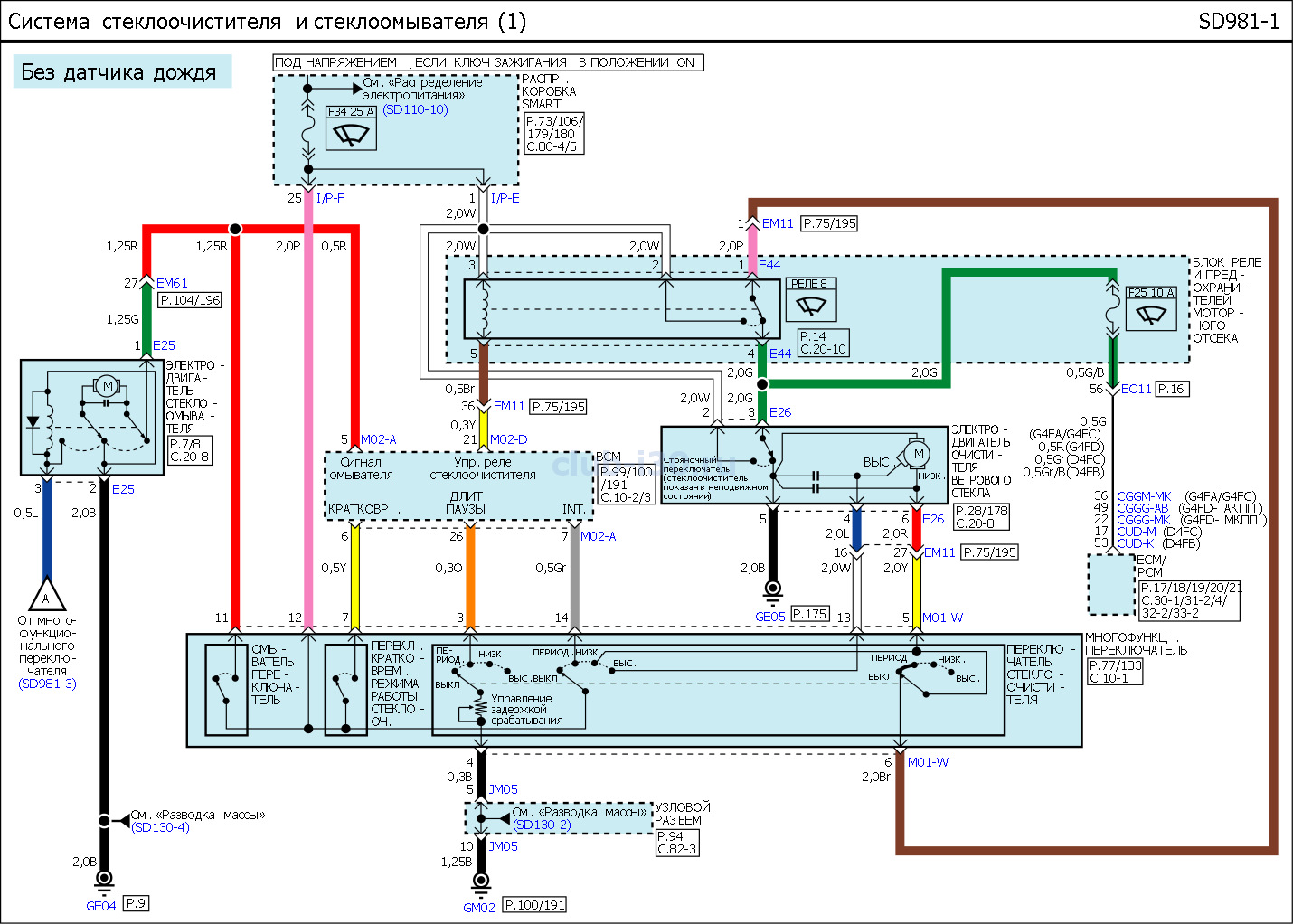
Task: Click the P.9 page reference
Action: tap(136, 903)
